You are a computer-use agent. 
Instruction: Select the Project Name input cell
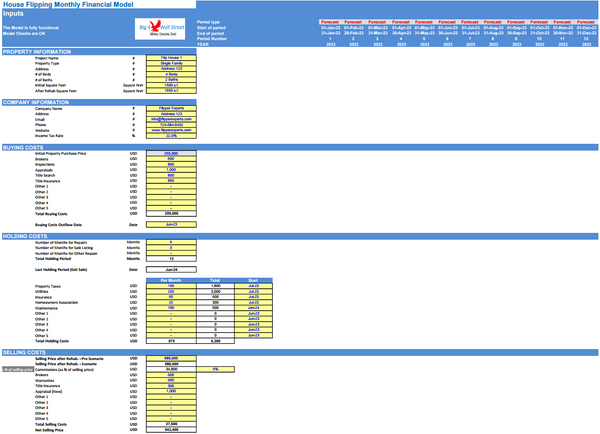tap(171, 58)
